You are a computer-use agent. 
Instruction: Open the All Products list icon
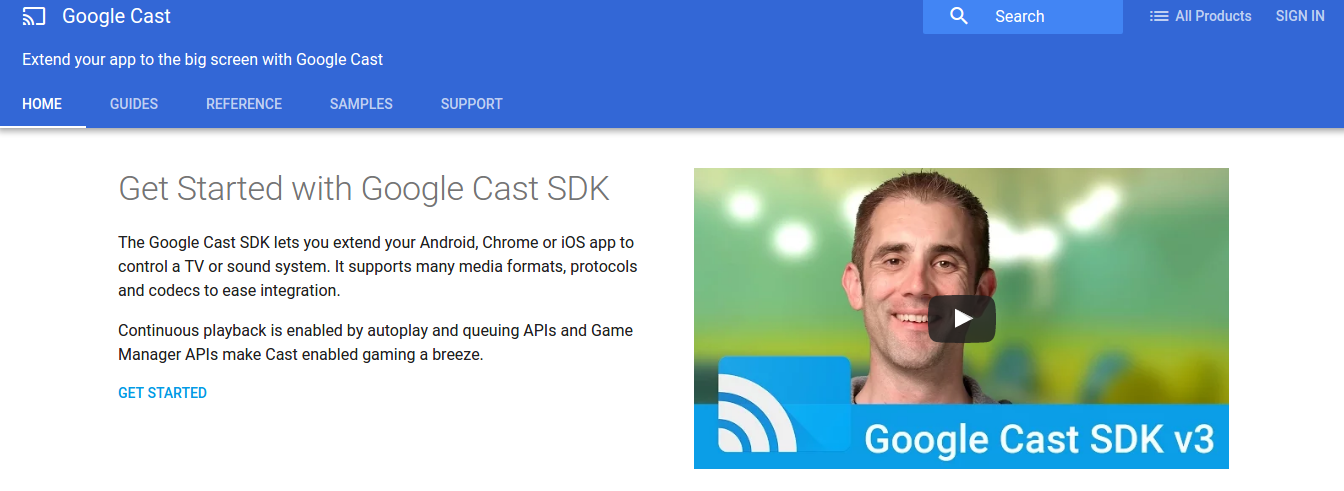pos(1159,16)
